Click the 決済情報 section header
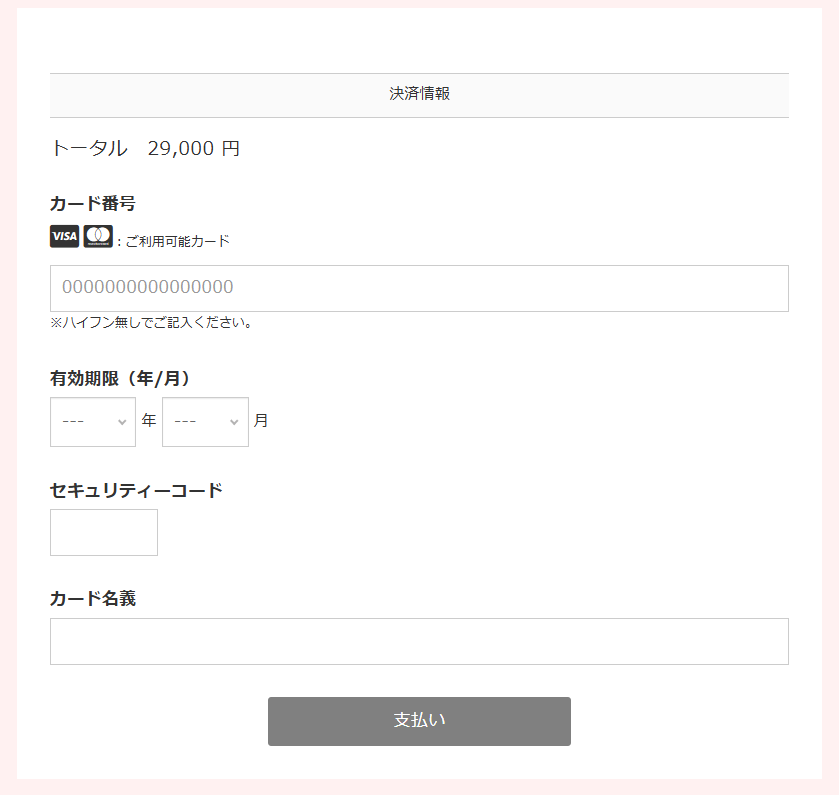Viewport: 839px width, 795px height. (419, 94)
